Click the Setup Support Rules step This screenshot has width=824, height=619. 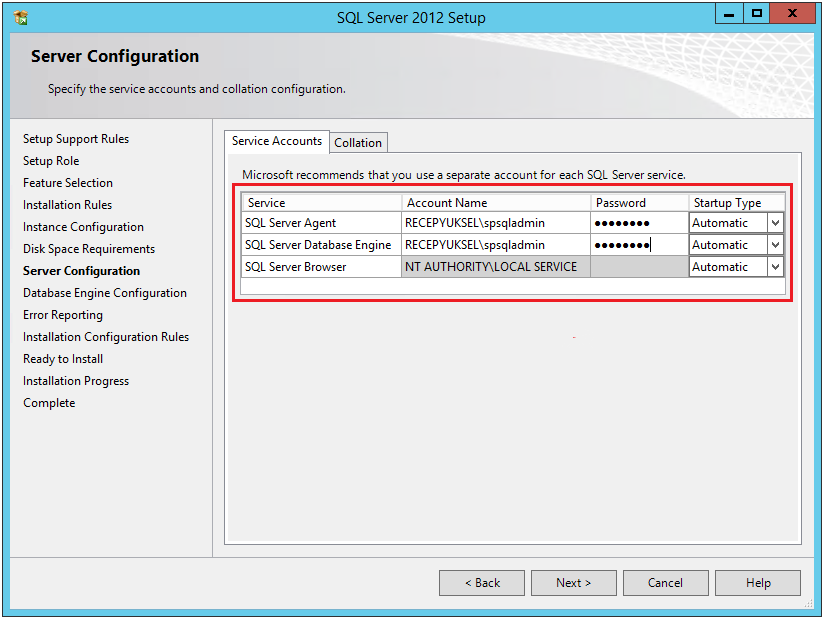pyautogui.click(x=76, y=139)
